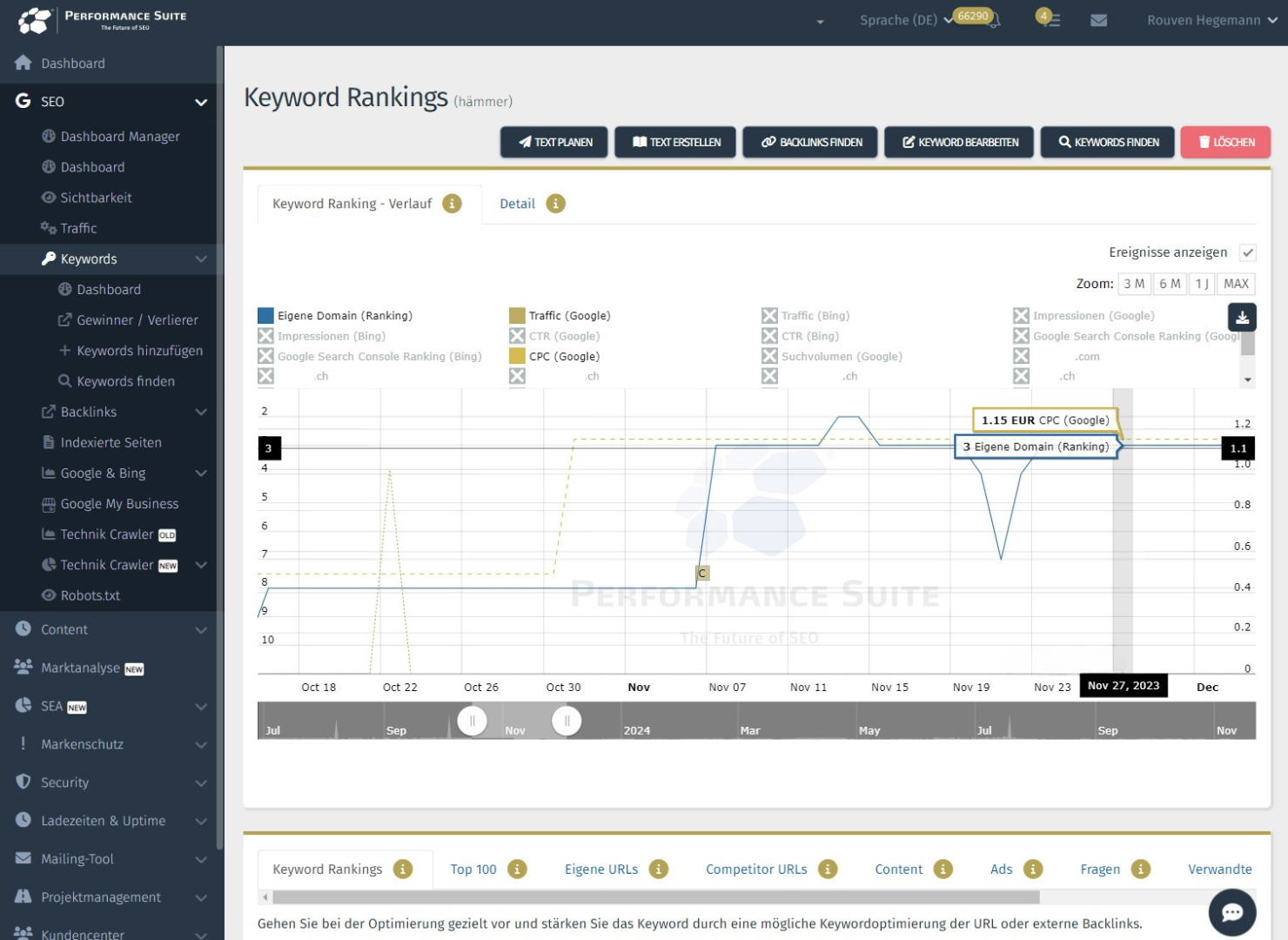The height and width of the screenshot is (940, 1288).
Task: Click the info icon next to Detail tab
Action: point(555,204)
